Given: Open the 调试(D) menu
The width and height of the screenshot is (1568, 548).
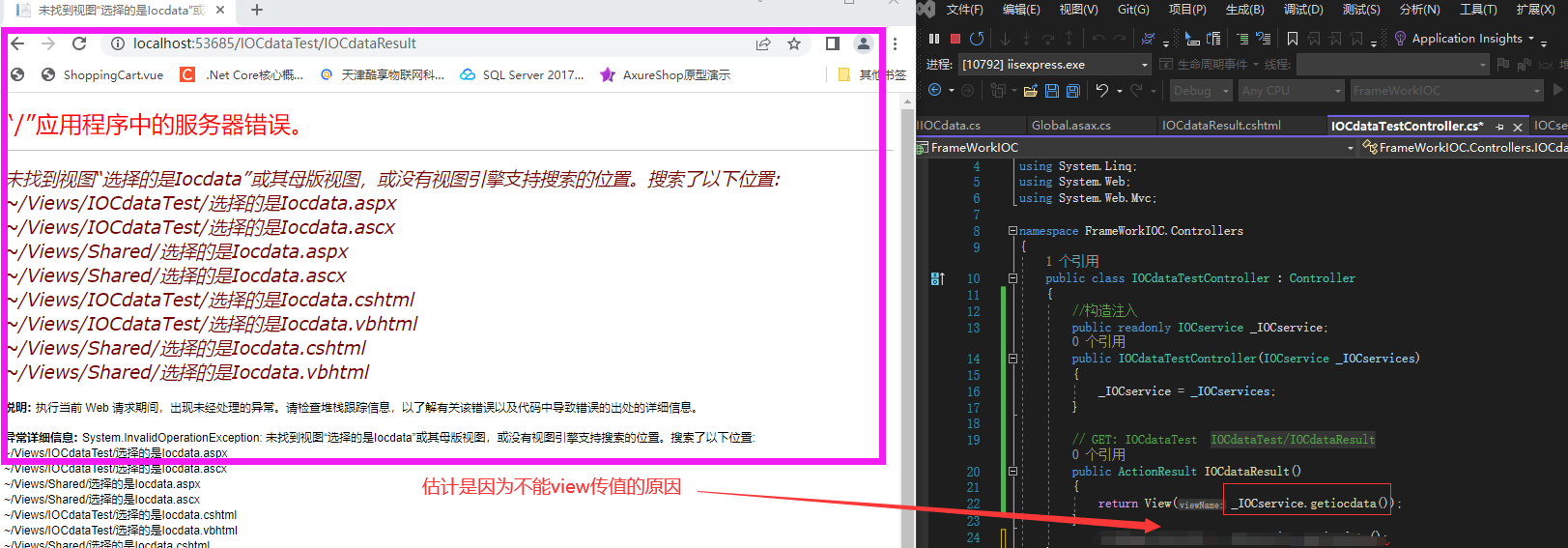Looking at the screenshot, I should 1303,10.
